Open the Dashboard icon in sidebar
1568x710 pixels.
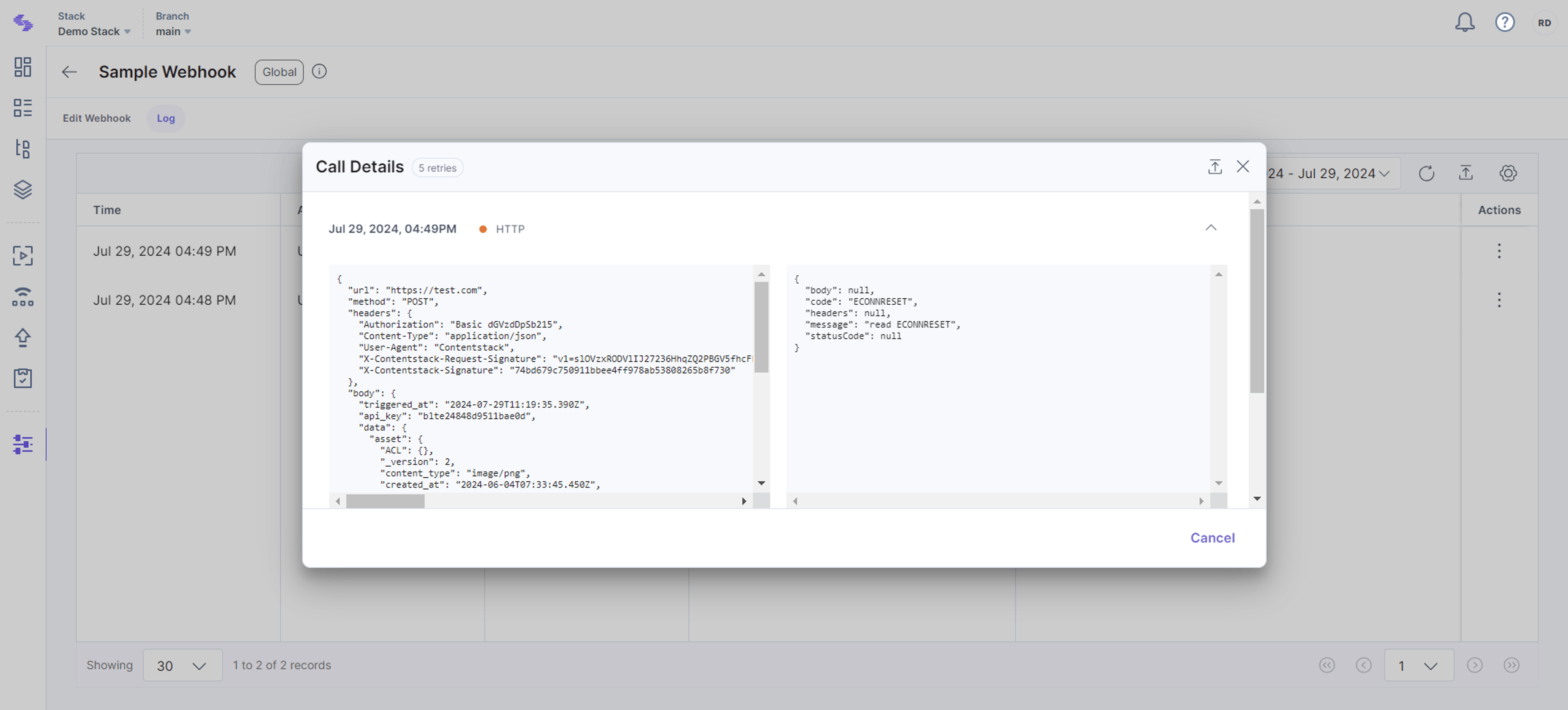(22, 67)
